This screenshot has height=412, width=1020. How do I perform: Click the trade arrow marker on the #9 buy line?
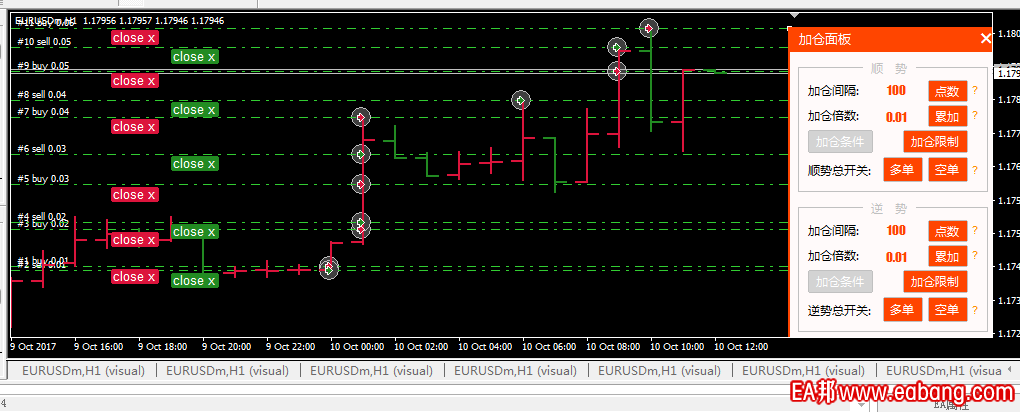click(x=617, y=70)
